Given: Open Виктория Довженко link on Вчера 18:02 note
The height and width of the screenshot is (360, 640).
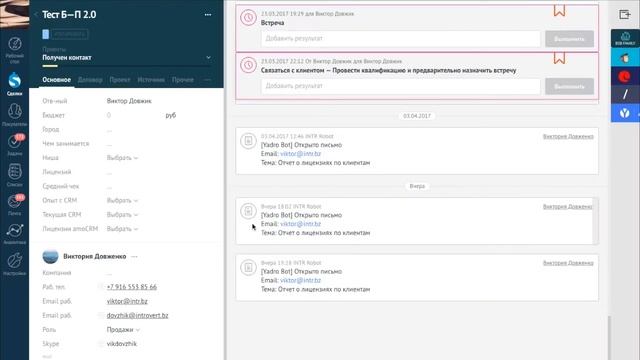Looking at the screenshot, I should tap(567, 207).
